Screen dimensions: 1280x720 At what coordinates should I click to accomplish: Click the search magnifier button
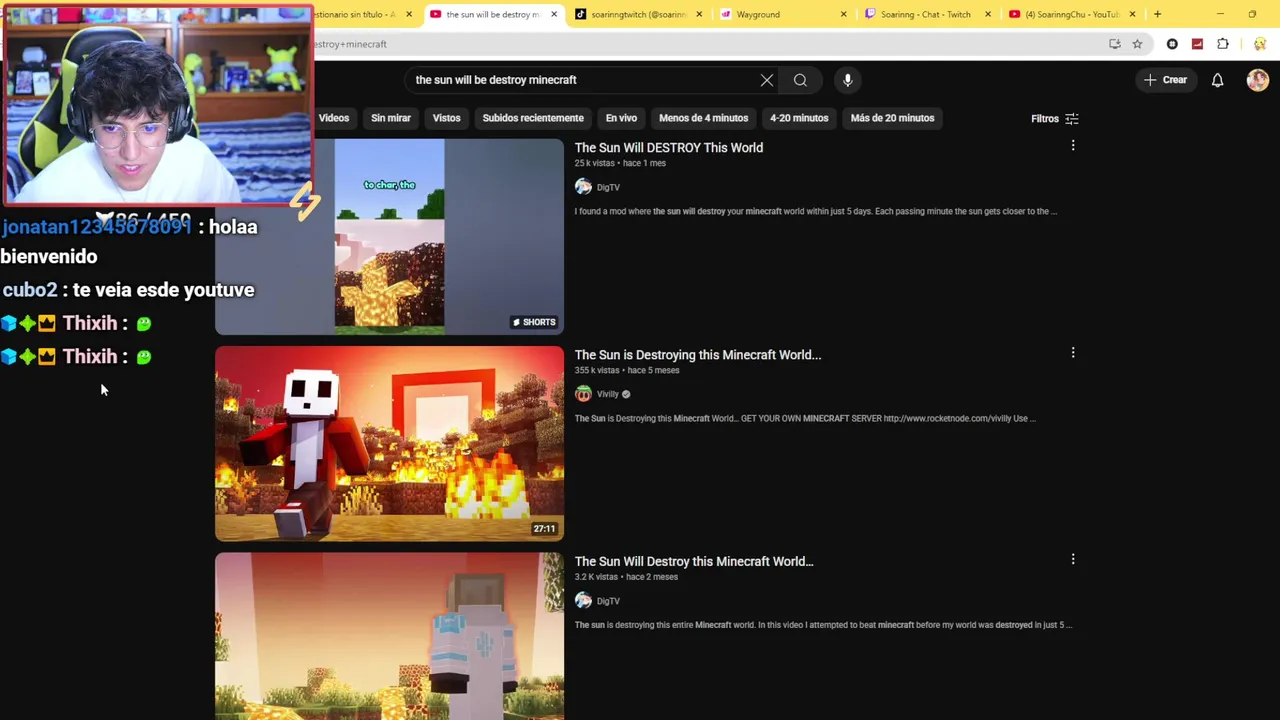(800, 80)
